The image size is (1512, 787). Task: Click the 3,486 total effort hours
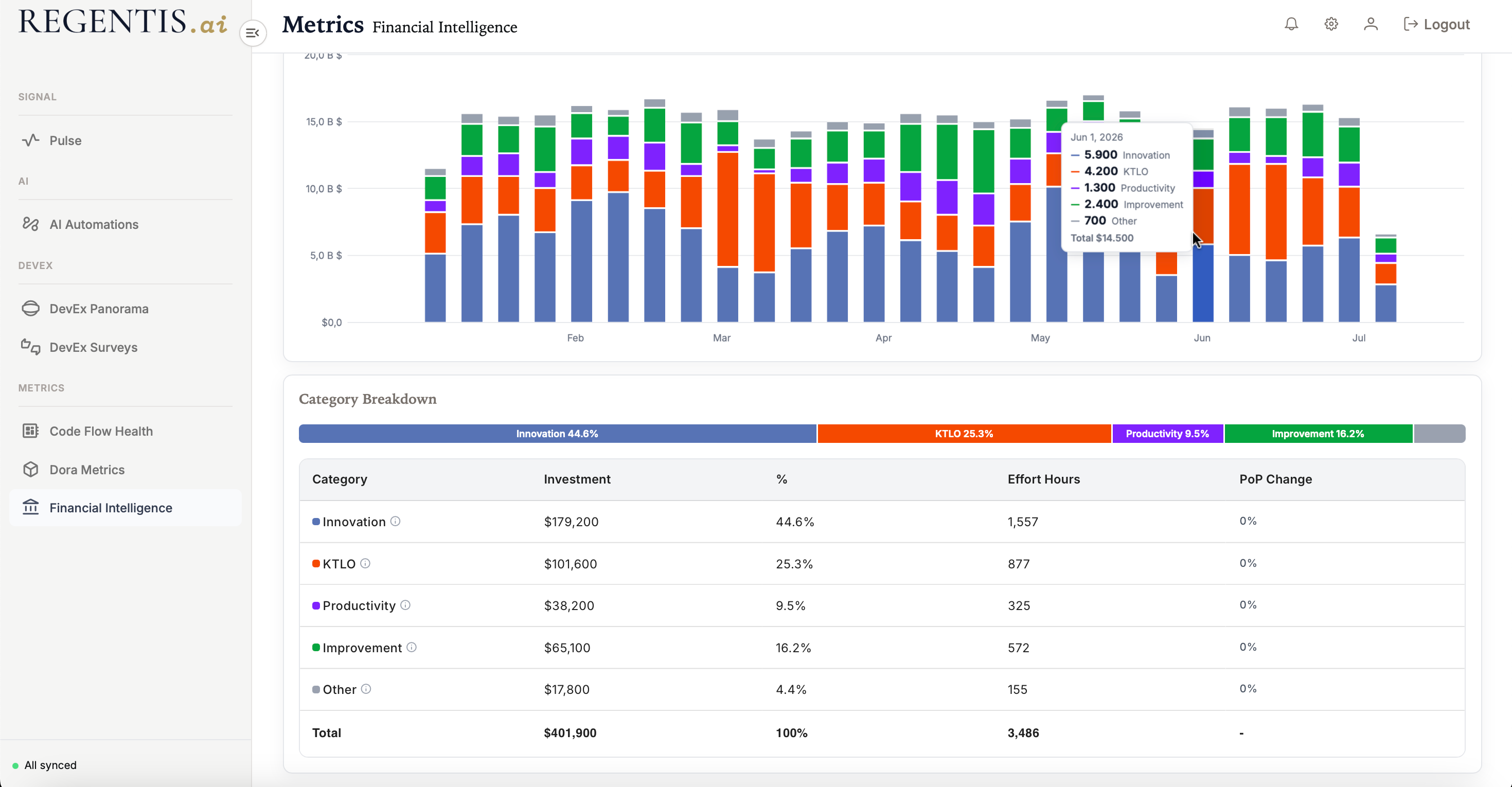(x=1023, y=733)
